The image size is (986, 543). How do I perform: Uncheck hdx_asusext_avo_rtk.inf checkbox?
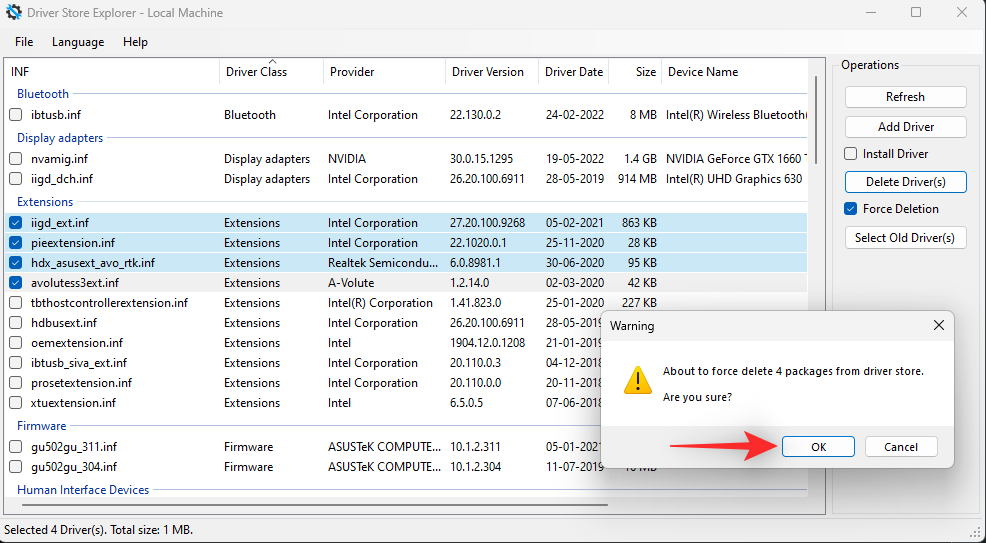[x=16, y=263]
